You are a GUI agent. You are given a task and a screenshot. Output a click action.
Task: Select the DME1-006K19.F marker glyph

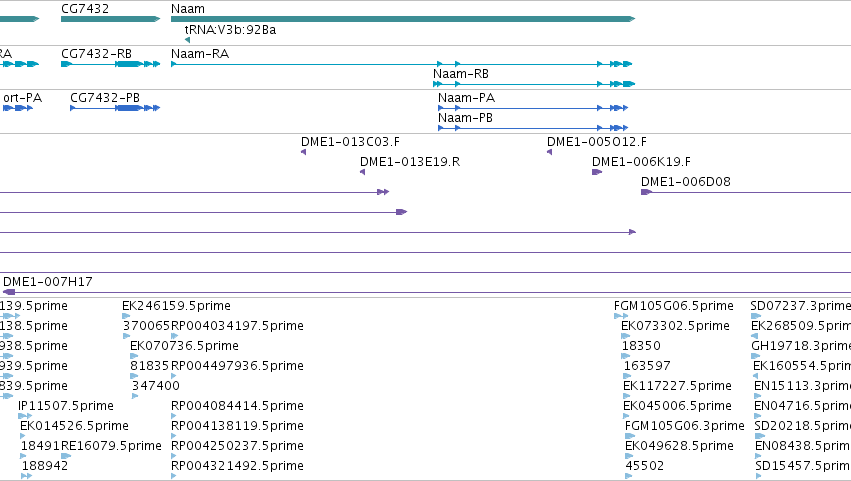tap(597, 172)
